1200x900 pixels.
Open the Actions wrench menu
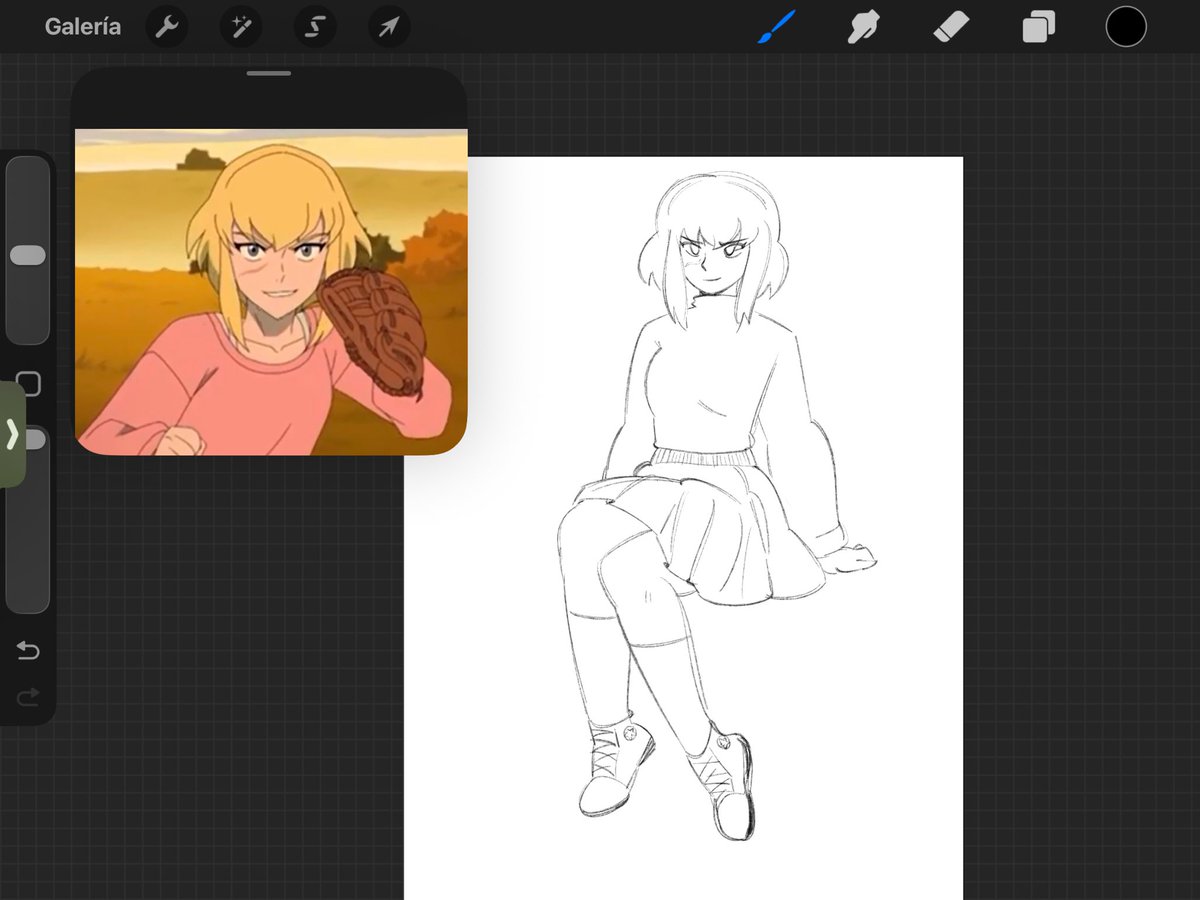(x=167, y=27)
